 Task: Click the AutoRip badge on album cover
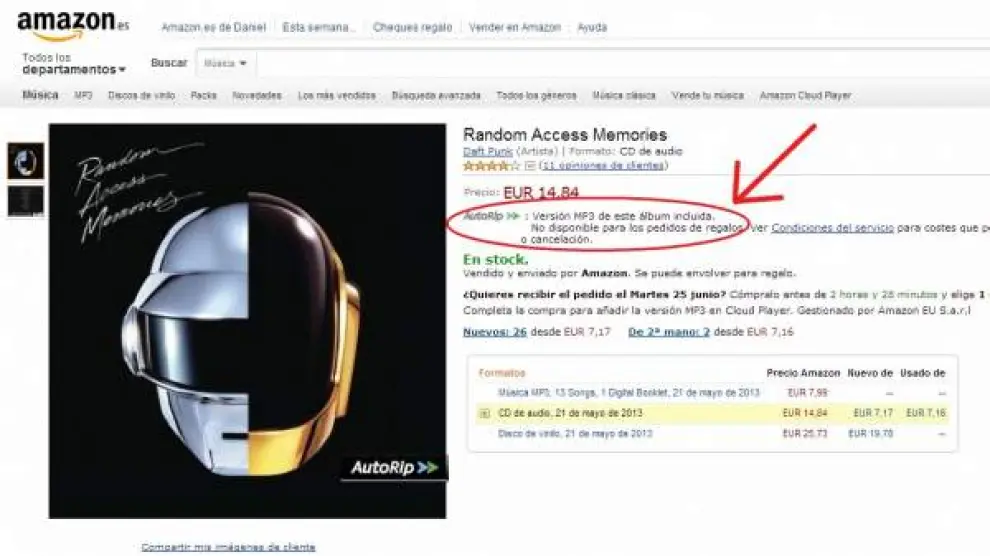[x=394, y=468]
